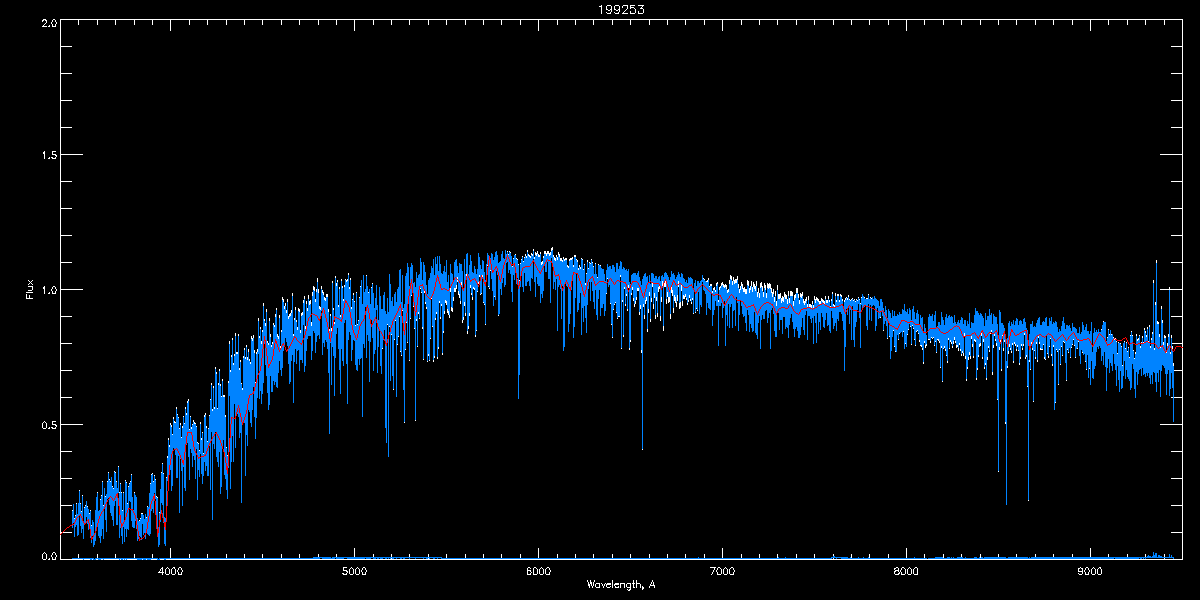Click the tall emission spike near 9350 Å
The image size is (1200, 600).
(x=1156, y=263)
